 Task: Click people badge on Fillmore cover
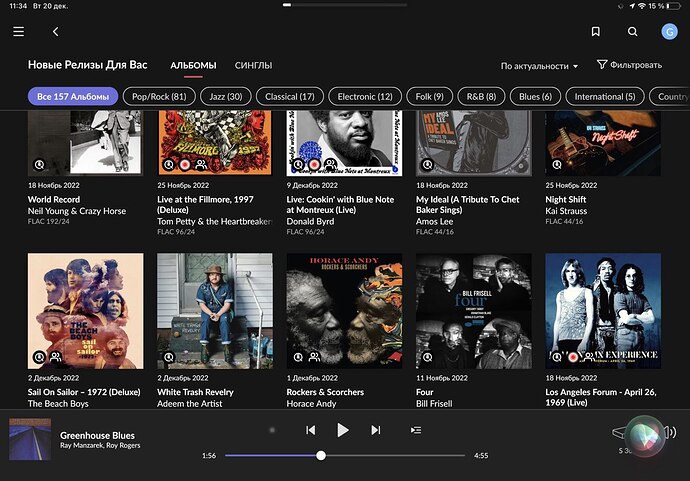201,165
